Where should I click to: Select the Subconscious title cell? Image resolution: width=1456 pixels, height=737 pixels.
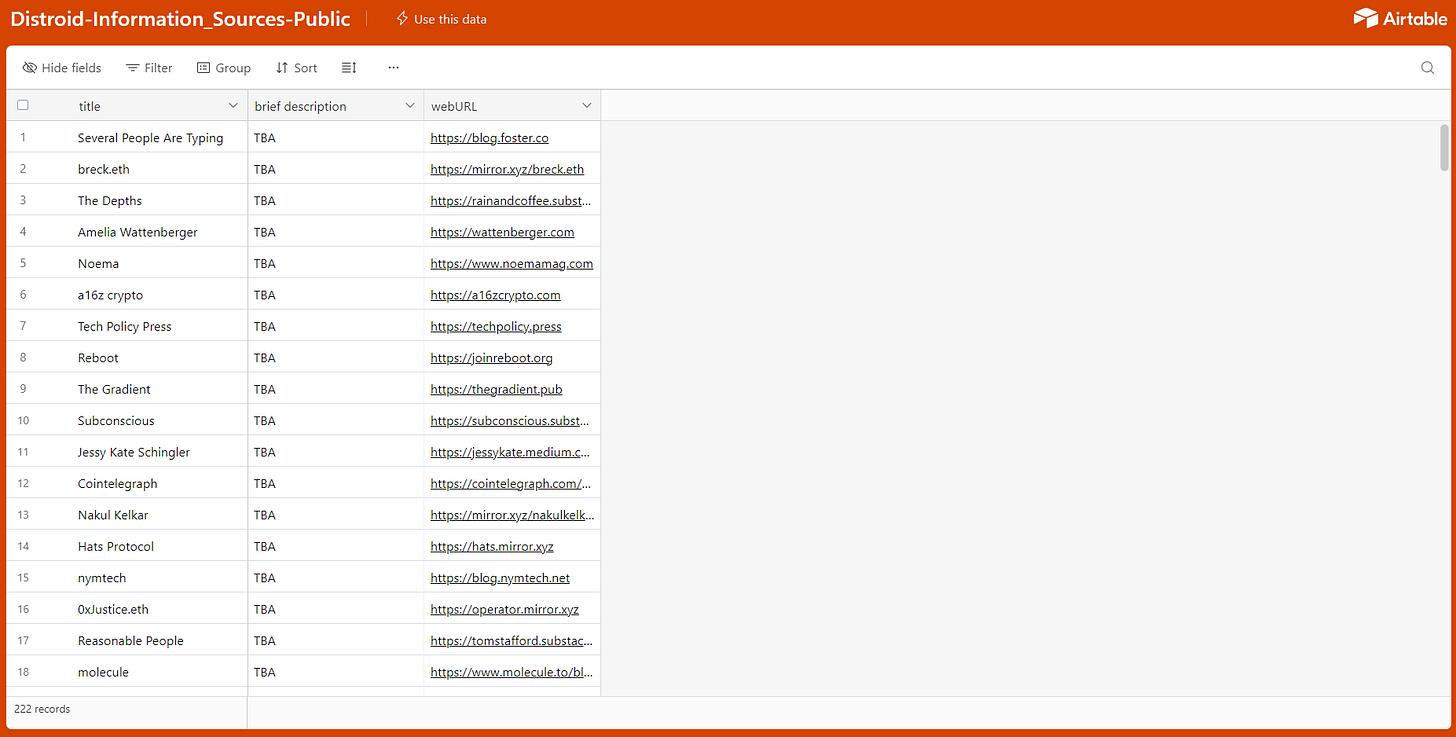pos(116,421)
